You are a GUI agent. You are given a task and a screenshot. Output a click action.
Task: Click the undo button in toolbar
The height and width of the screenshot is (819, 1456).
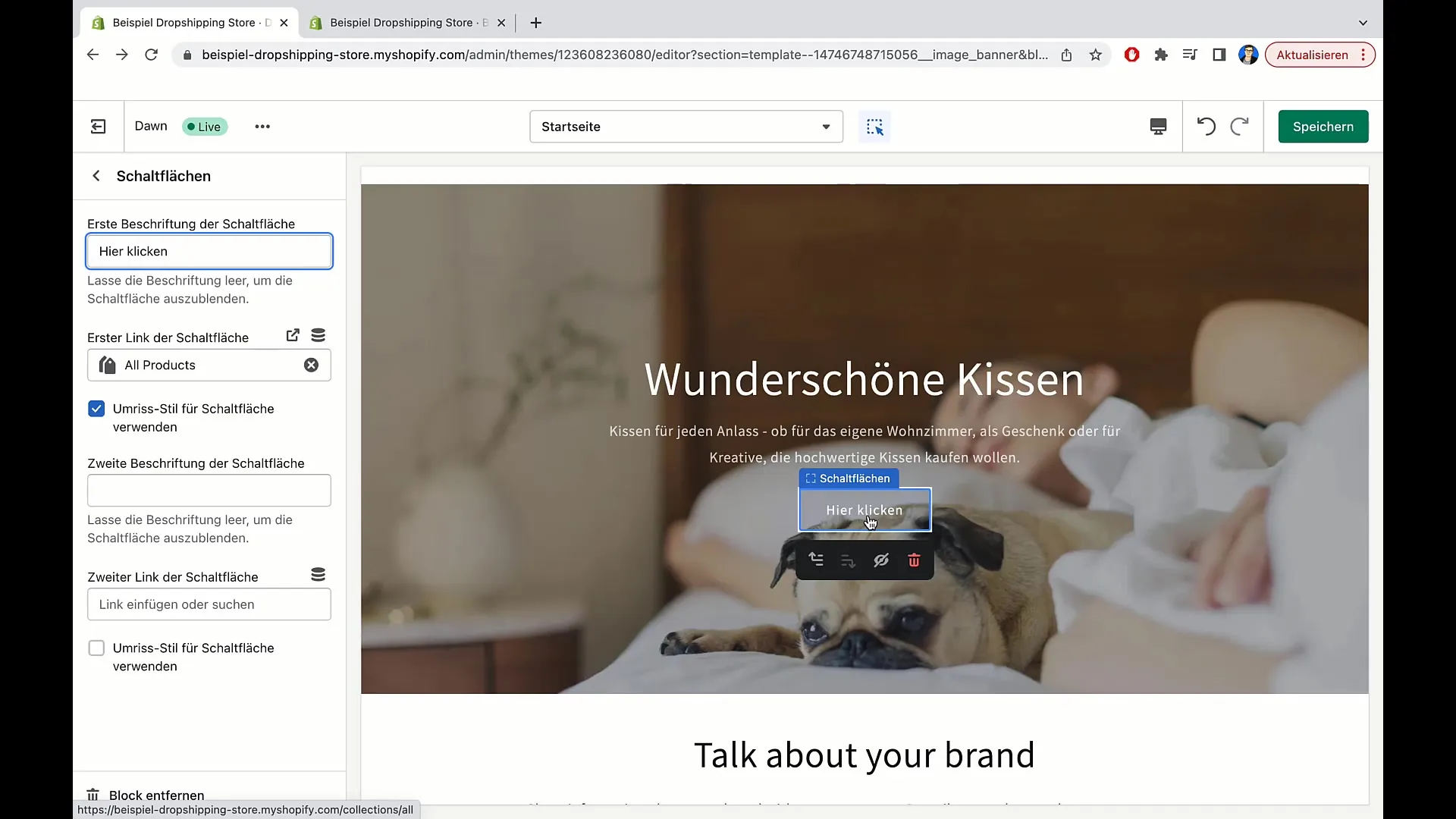pyautogui.click(x=1206, y=126)
